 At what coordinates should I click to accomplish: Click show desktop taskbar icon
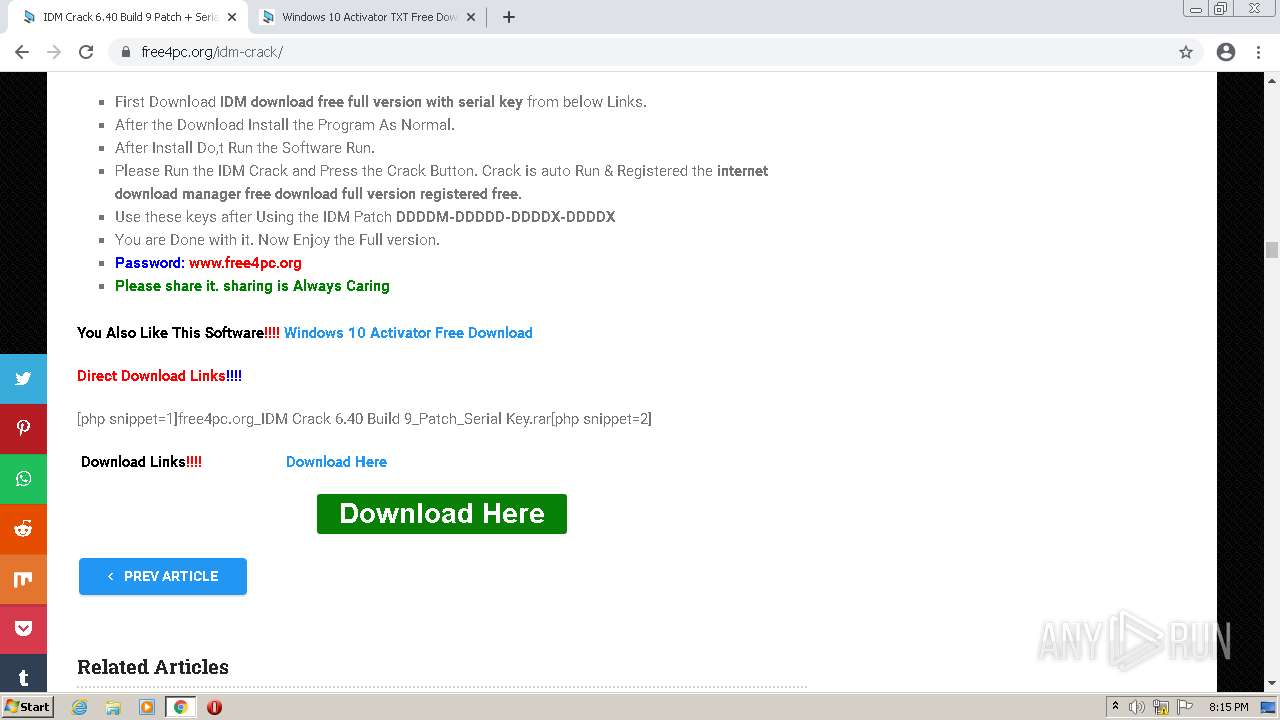pyautogui.click(x=1268, y=707)
